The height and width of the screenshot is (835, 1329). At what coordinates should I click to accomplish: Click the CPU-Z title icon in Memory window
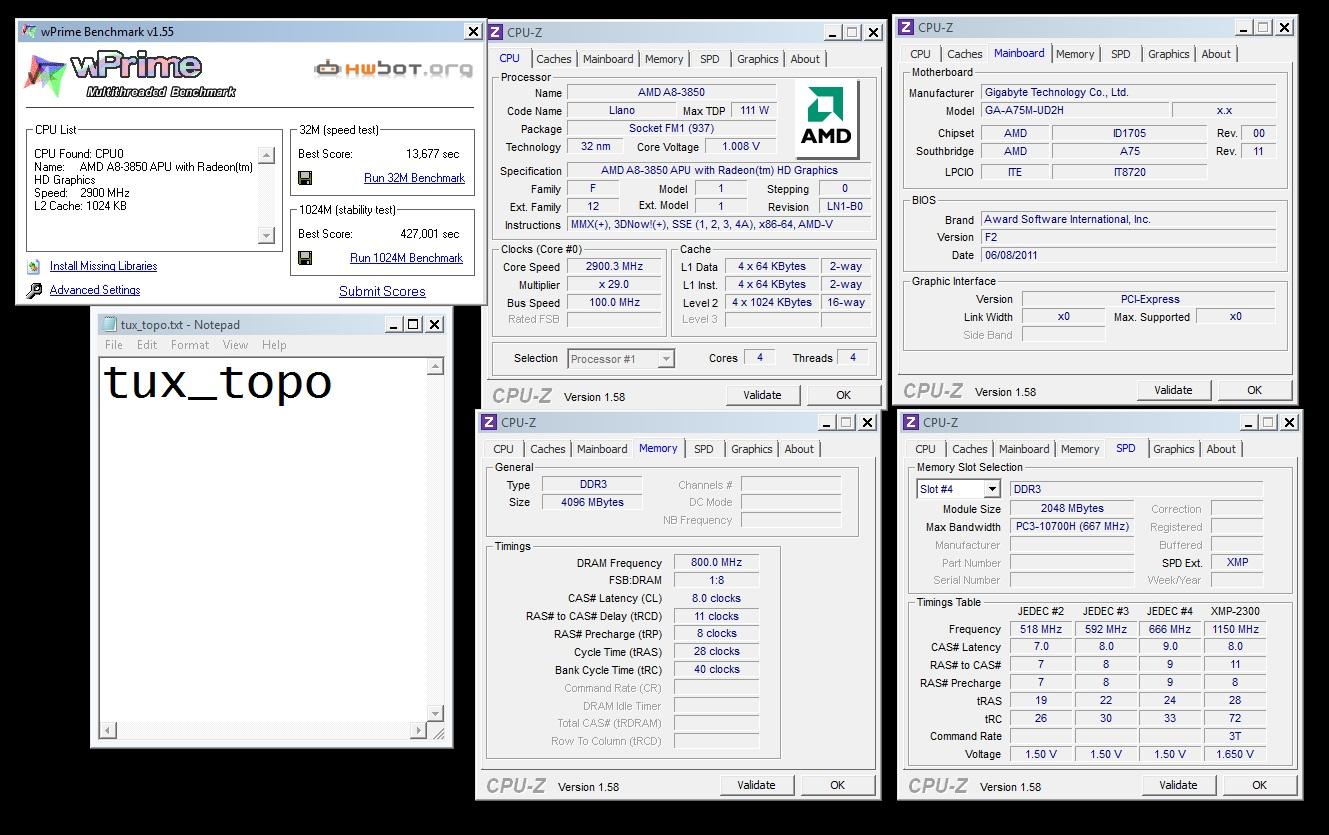489,422
